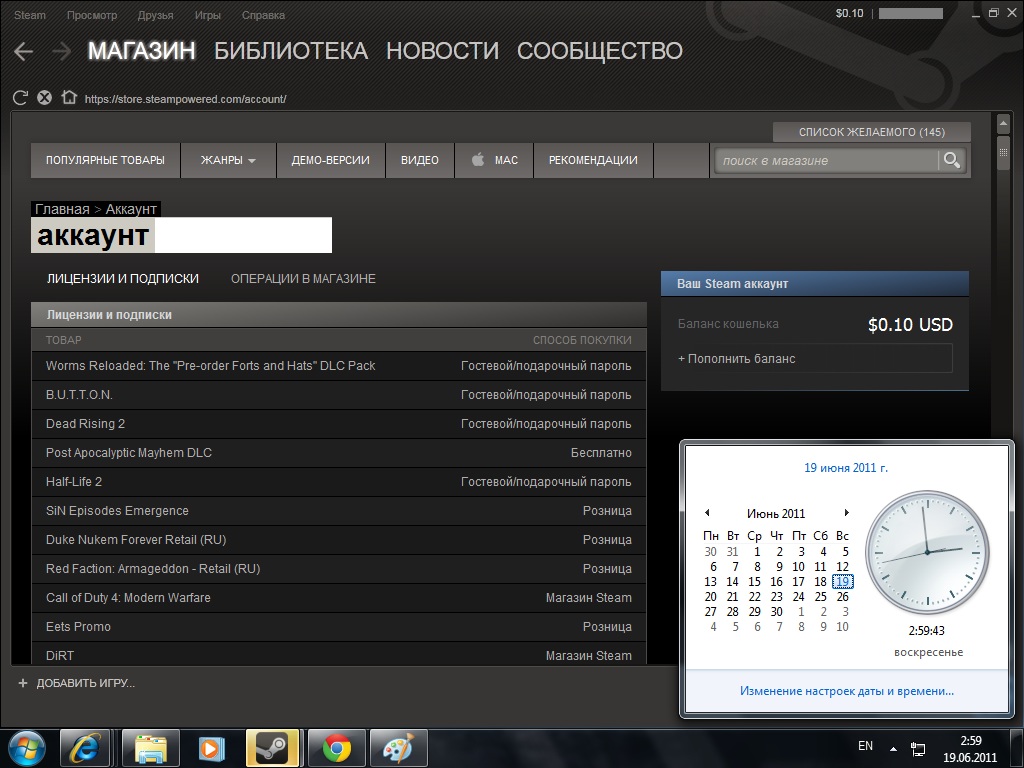This screenshot has width=1024, height=768.
Task: Open the Справка menu
Action: (263, 15)
